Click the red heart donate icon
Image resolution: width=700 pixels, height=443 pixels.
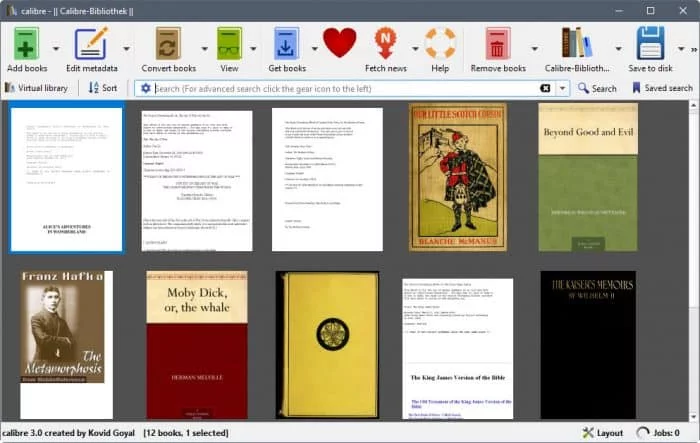pos(339,43)
